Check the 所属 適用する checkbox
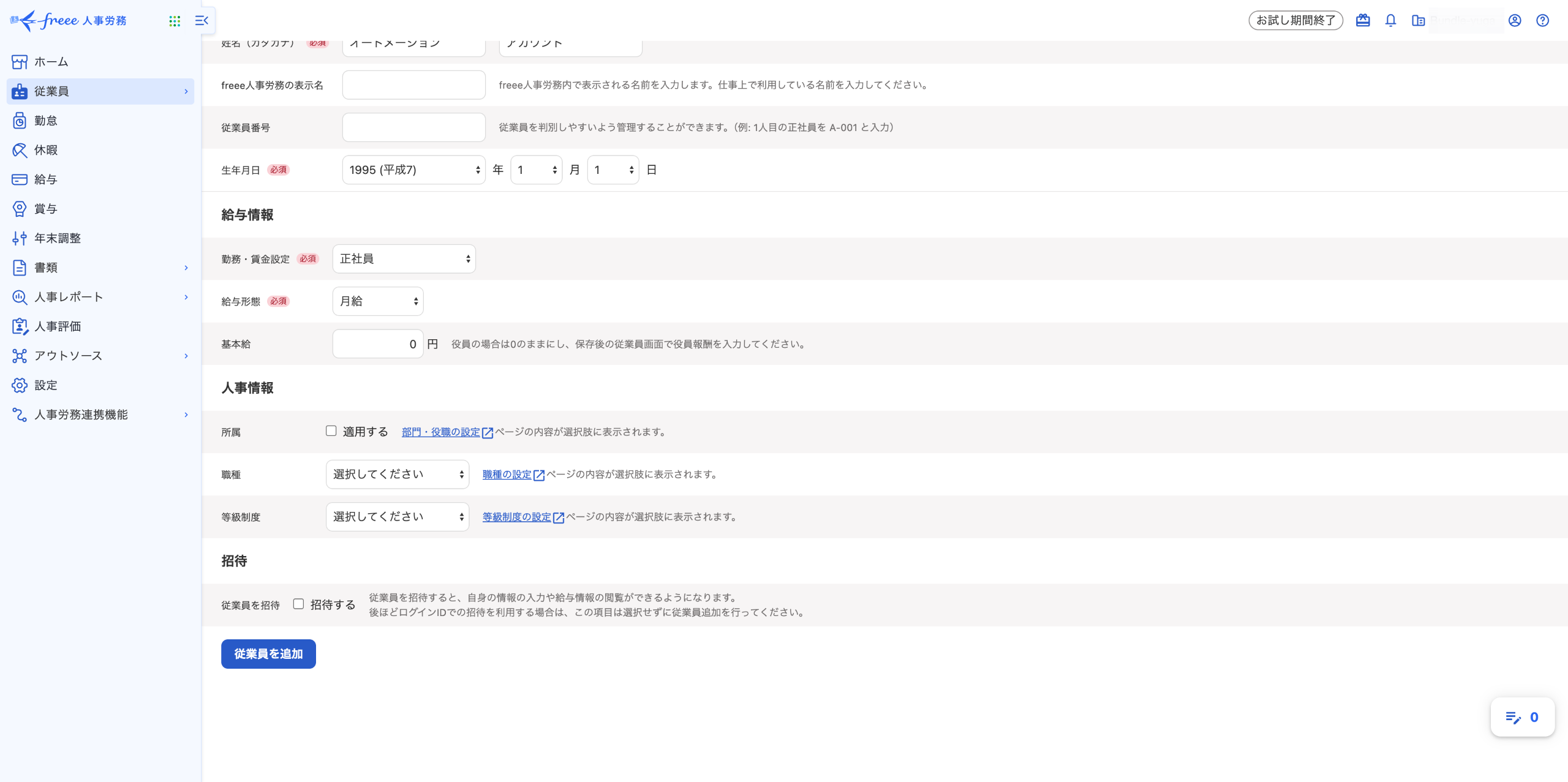 click(x=331, y=431)
